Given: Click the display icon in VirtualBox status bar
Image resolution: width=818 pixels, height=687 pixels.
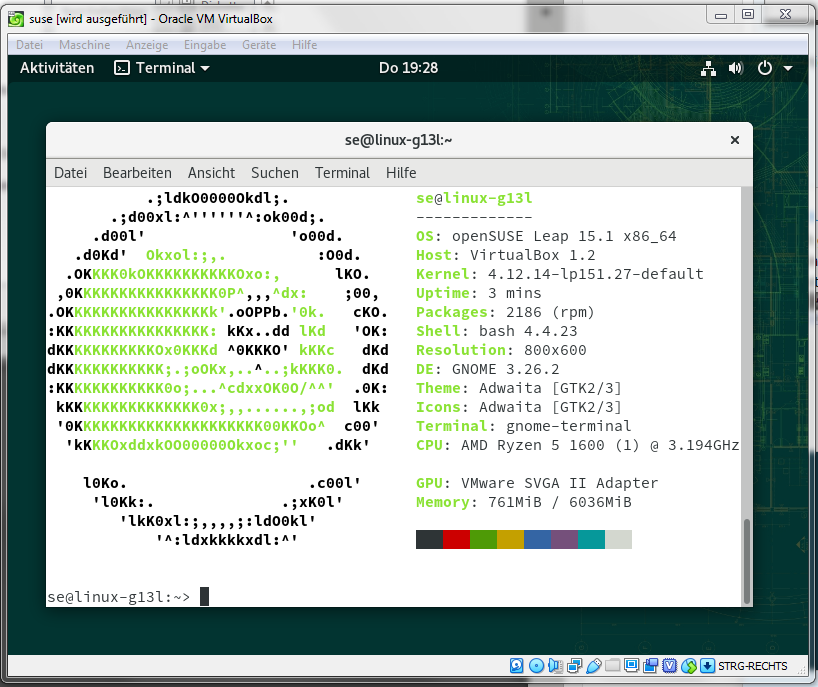Looking at the screenshot, I should pyautogui.click(x=631, y=665).
